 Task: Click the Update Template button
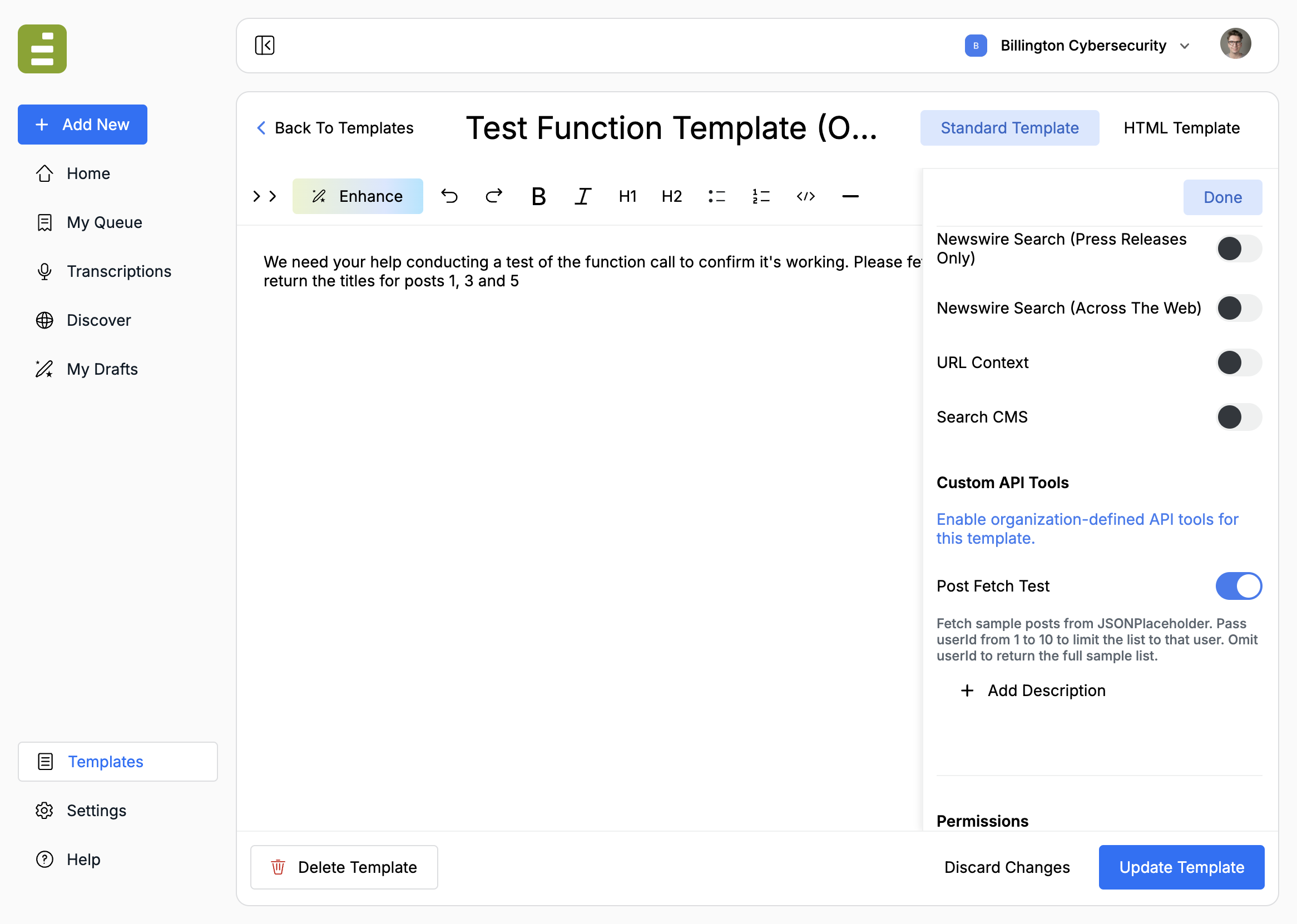click(x=1181, y=867)
